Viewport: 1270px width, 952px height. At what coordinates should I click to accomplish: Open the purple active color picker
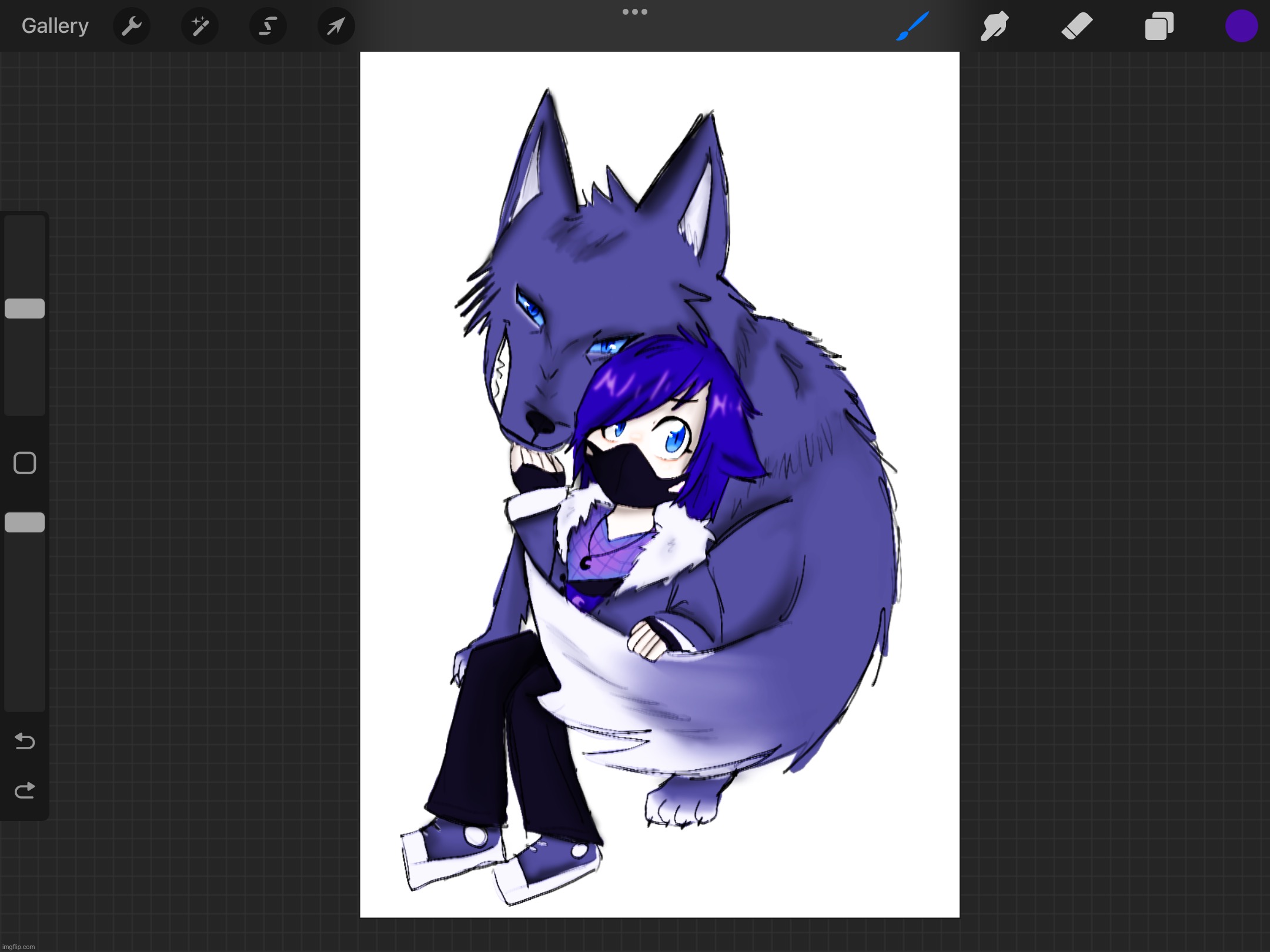(x=1241, y=26)
